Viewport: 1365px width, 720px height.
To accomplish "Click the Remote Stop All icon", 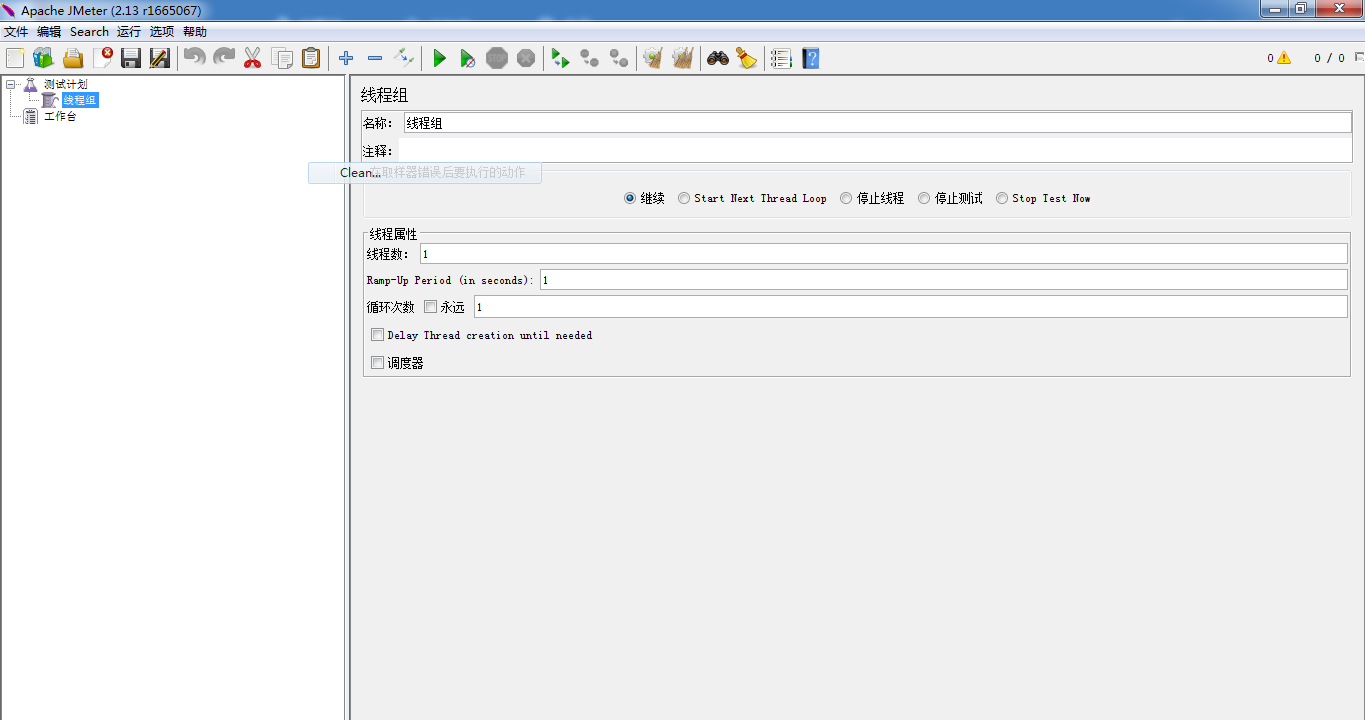I will pyautogui.click(x=590, y=58).
